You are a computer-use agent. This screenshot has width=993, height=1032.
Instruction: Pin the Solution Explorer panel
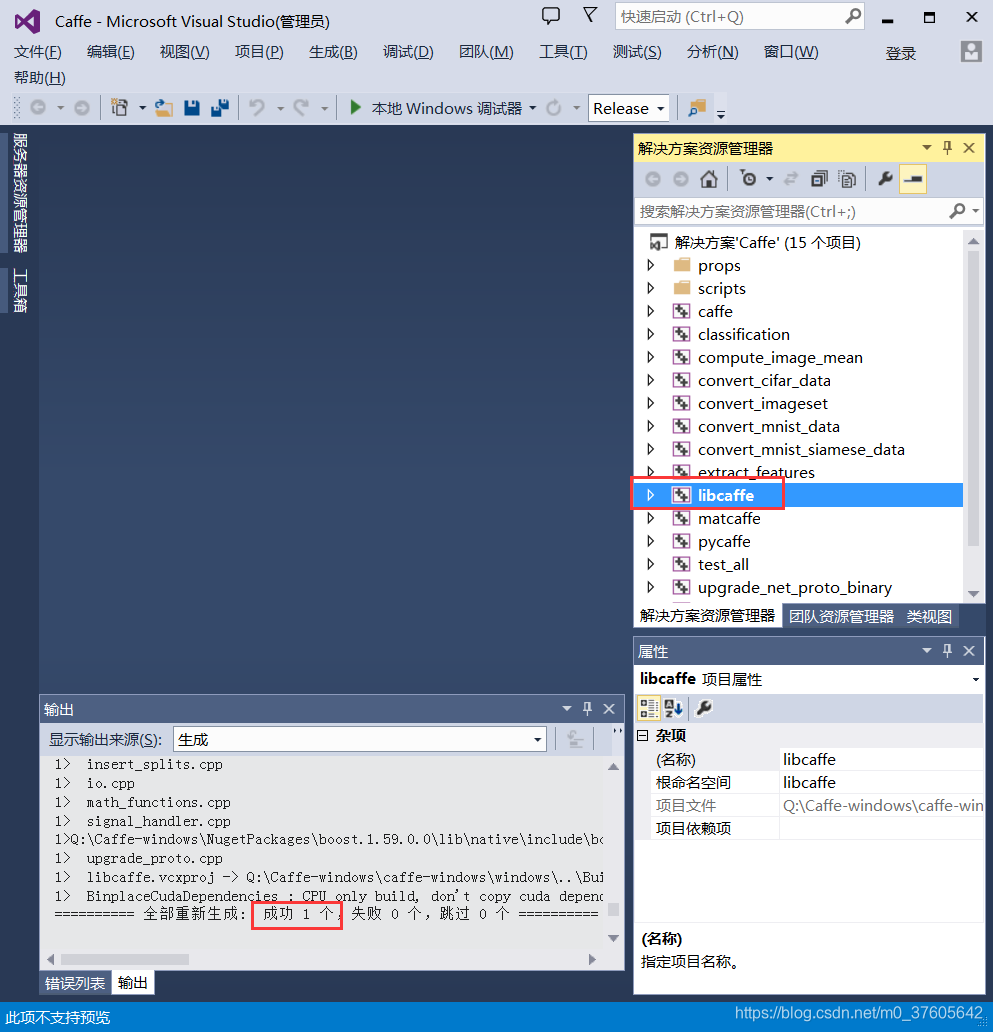coord(948,147)
